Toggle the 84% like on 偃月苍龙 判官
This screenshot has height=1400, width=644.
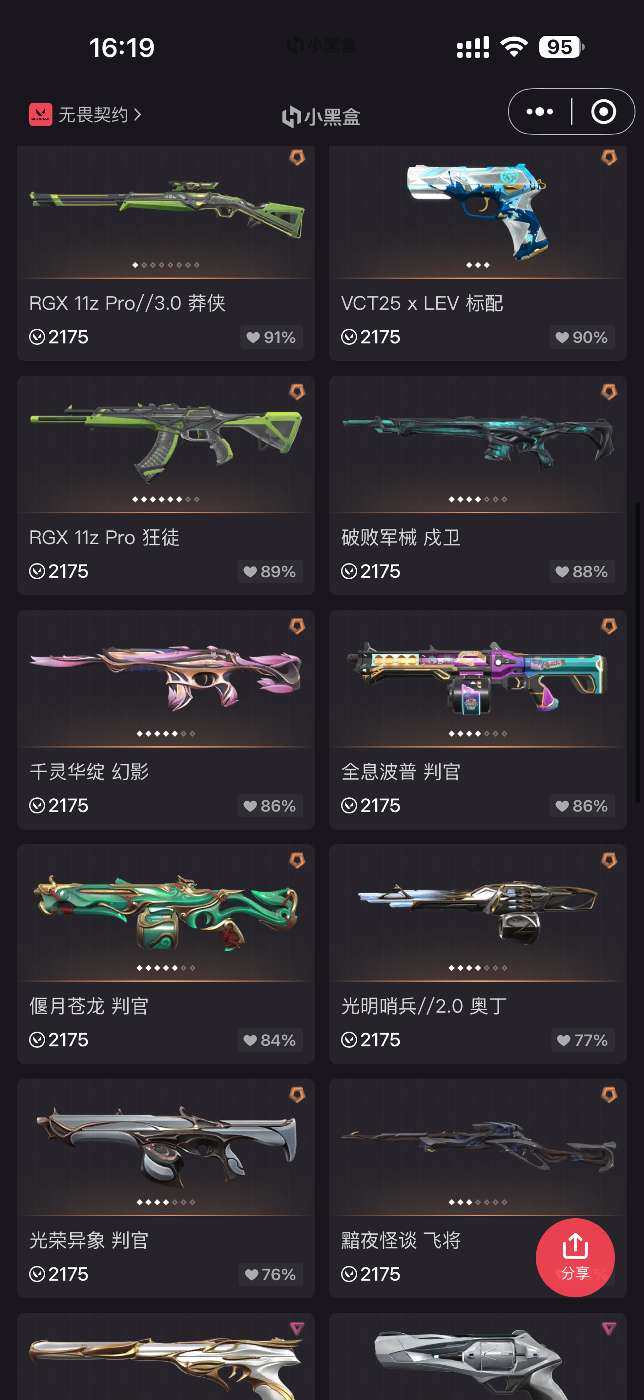pos(270,1040)
